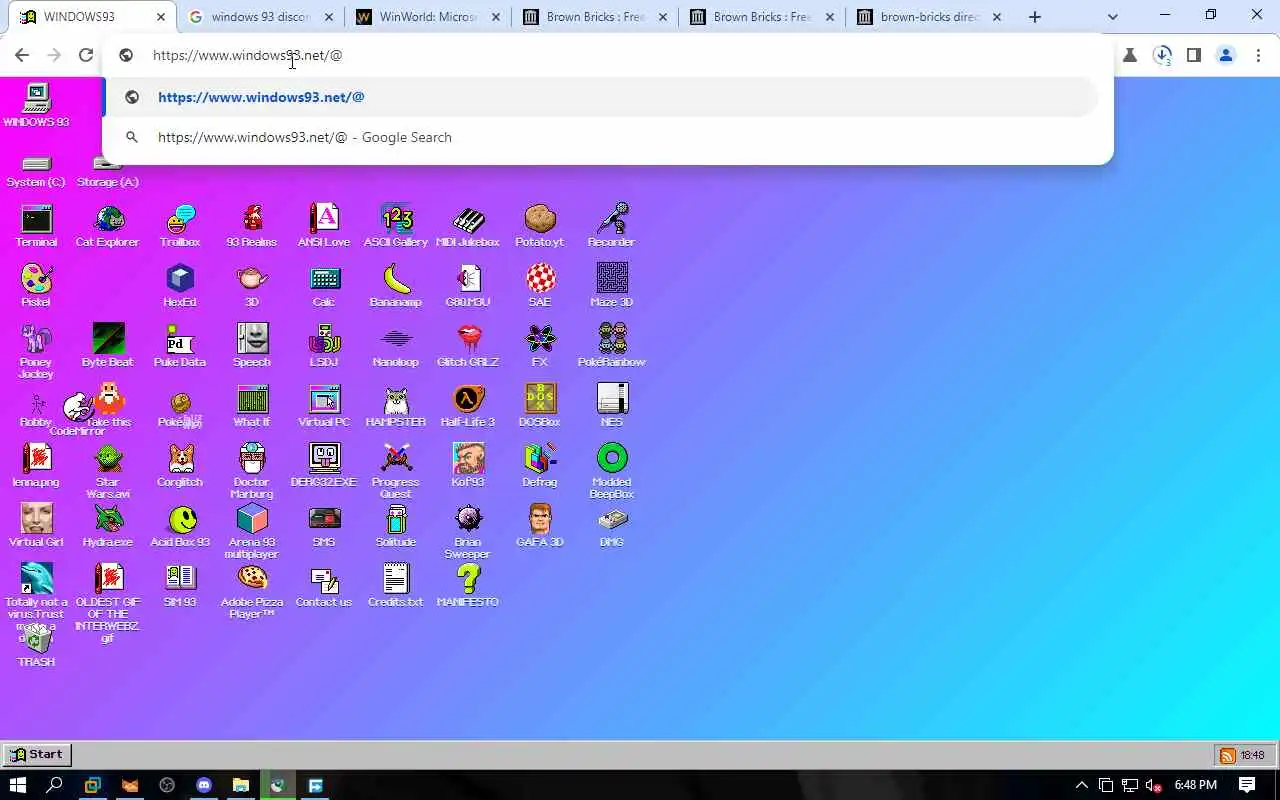The height and width of the screenshot is (800, 1280).
Task: Click the RSS feed tray icon
Action: [x=1227, y=755]
